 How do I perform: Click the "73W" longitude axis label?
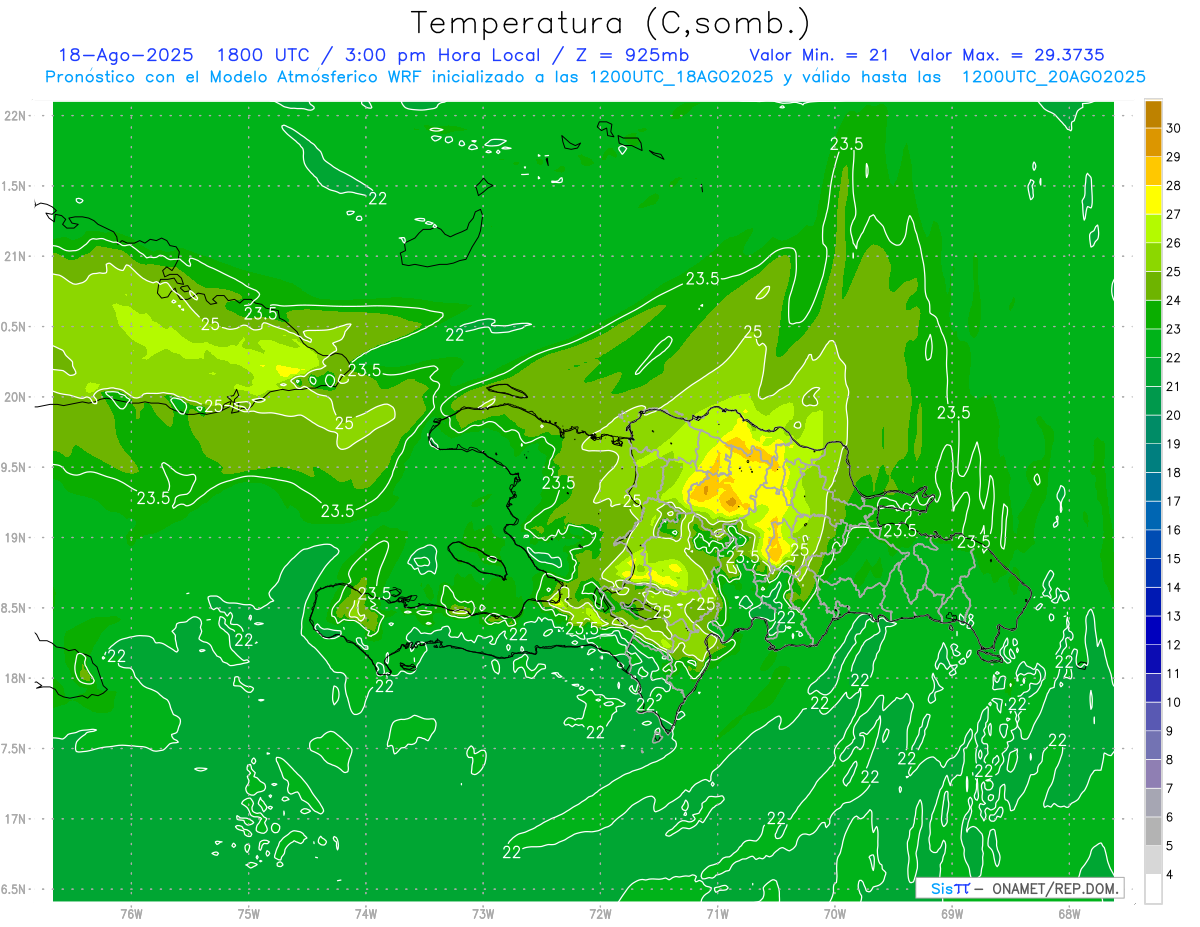483,913
